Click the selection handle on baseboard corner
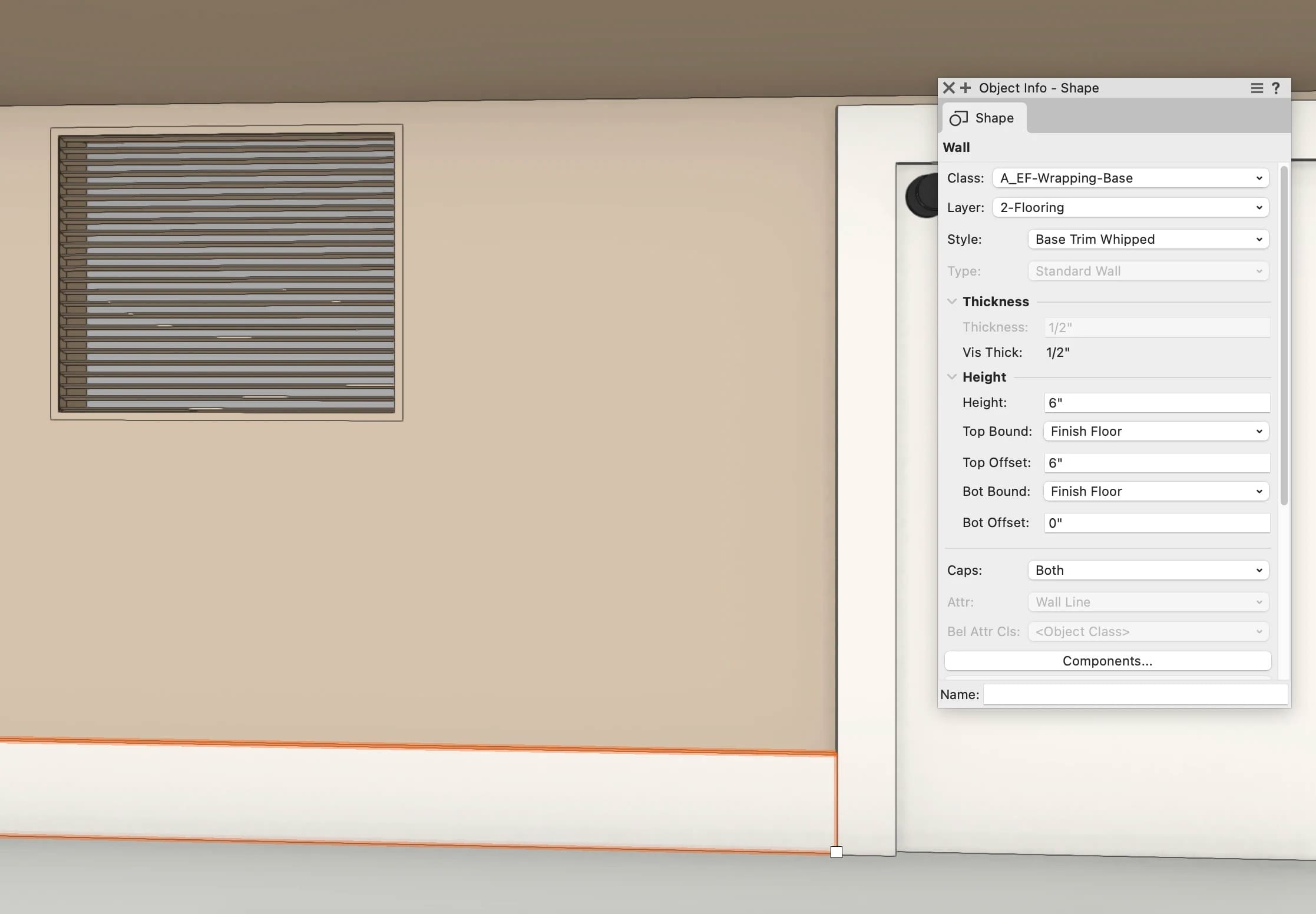The height and width of the screenshot is (914, 1316). pos(836,852)
